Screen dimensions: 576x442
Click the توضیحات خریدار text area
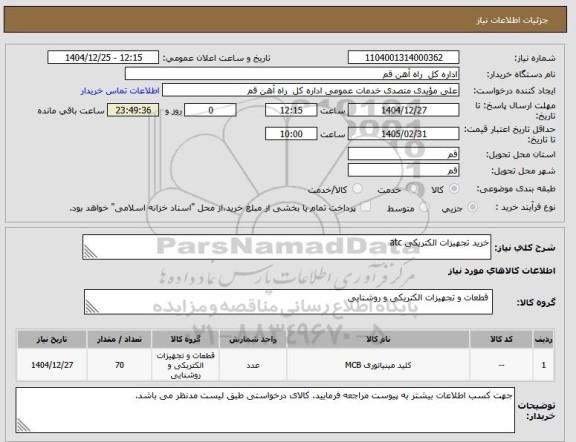(x=265, y=410)
